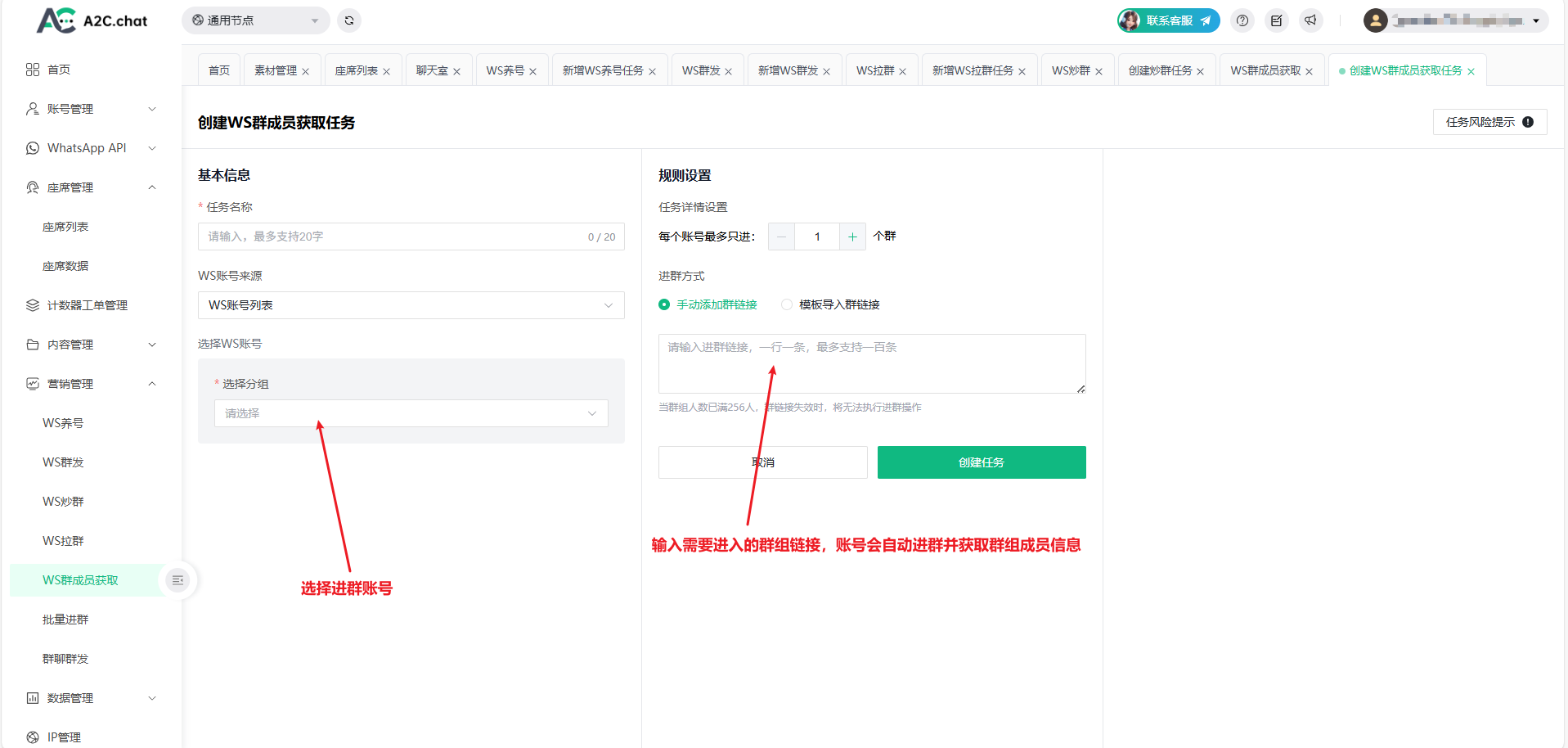Click the minus icon to decrease group count
This screenshot has height=748, width=1568.
(x=781, y=237)
